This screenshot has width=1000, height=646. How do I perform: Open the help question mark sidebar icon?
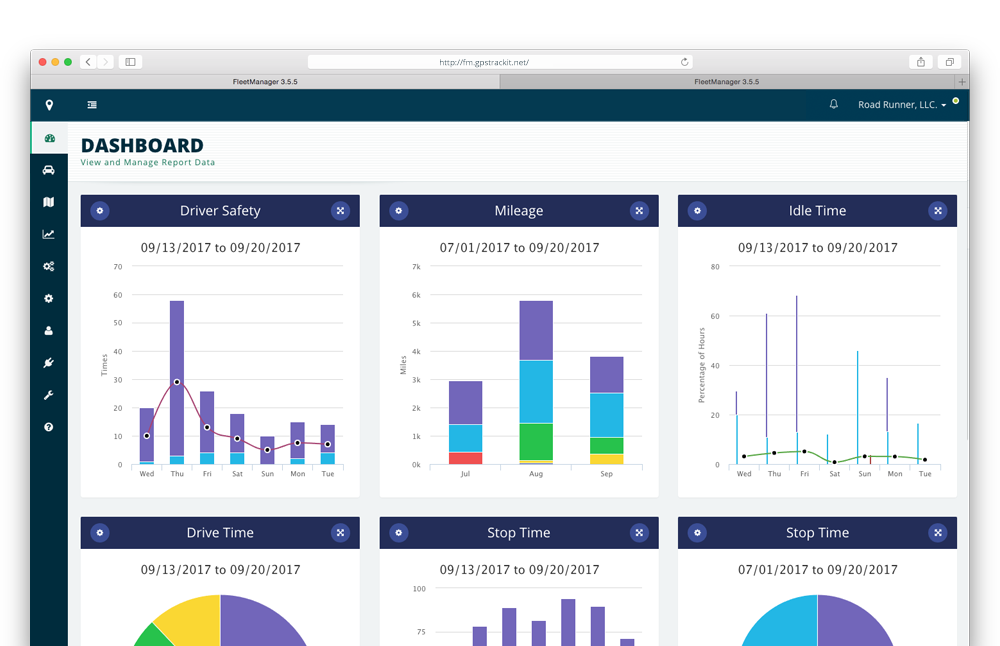(x=48, y=427)
